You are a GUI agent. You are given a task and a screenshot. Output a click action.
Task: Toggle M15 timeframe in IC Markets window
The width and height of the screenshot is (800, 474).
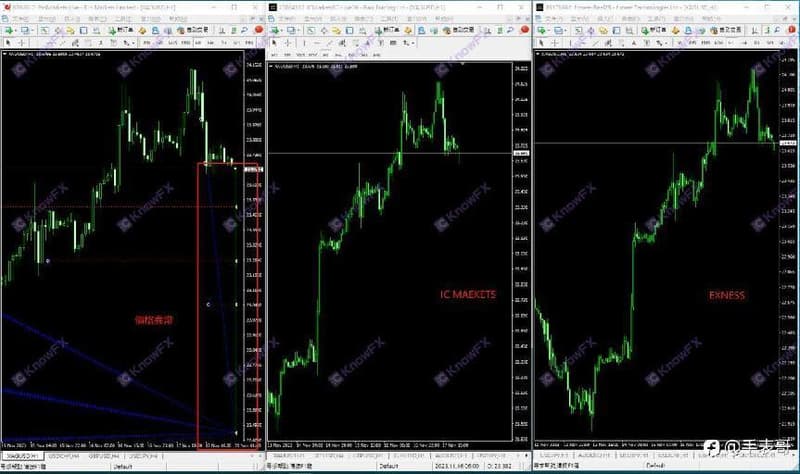[301, 55]
